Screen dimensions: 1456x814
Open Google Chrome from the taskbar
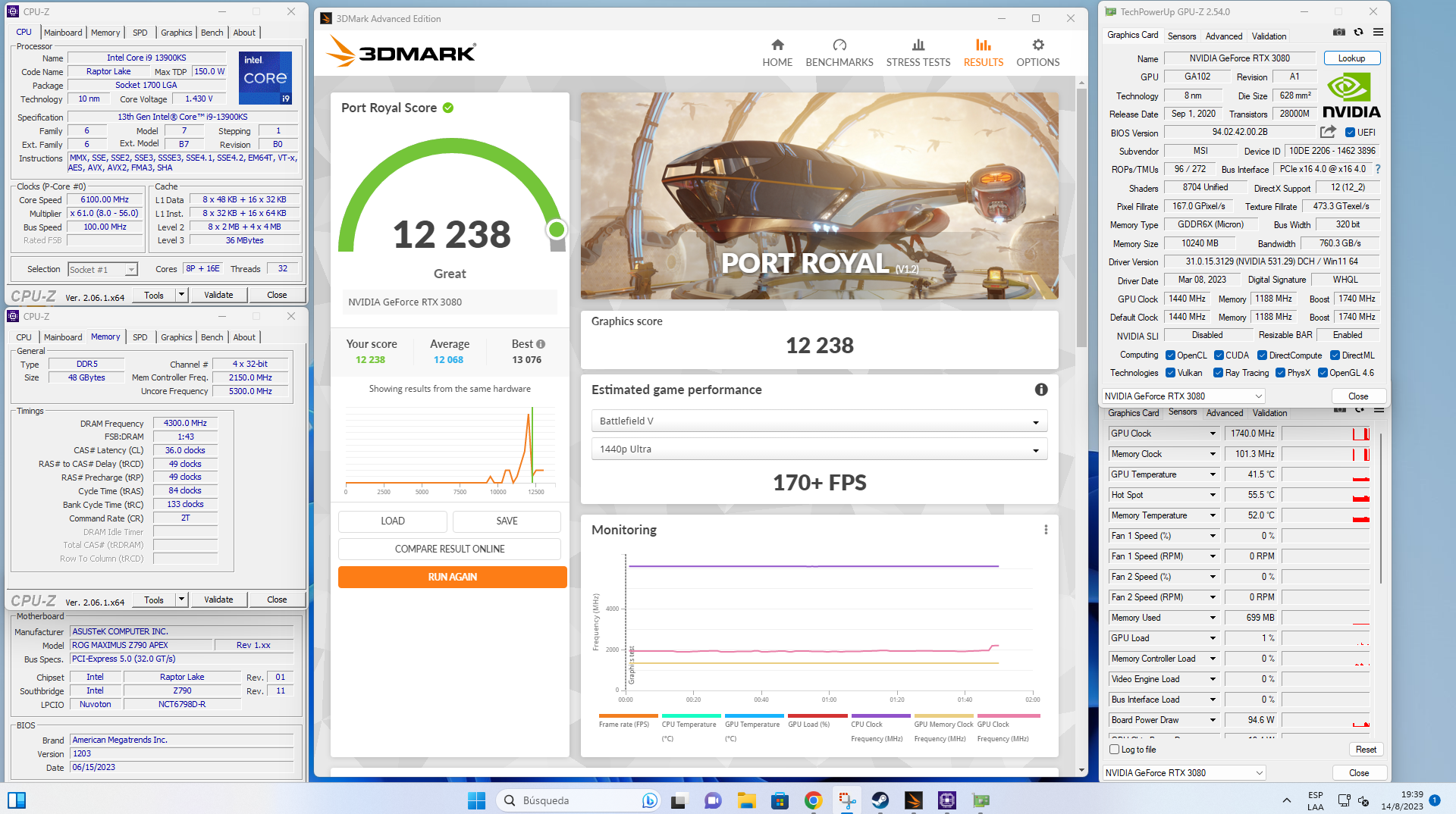[814, 800]
